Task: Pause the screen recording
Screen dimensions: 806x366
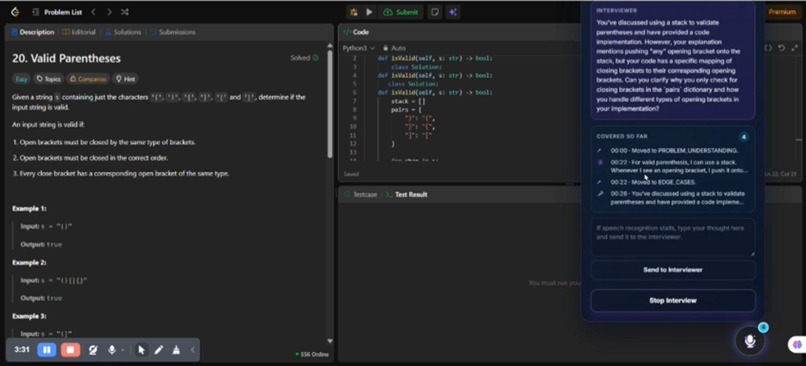Action: coord(46,350)
